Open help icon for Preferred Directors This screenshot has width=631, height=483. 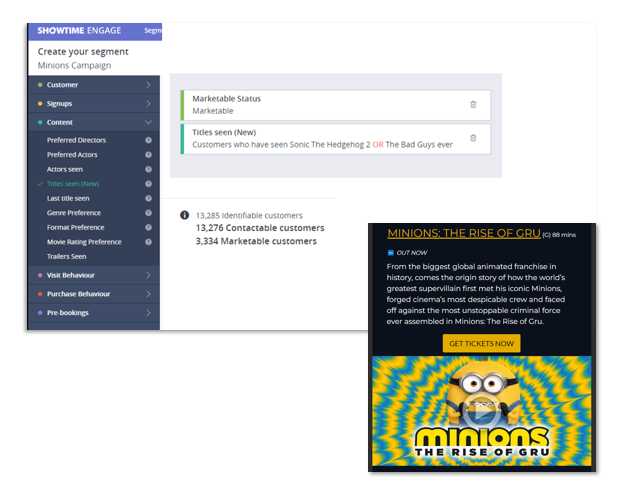(x=148, y=140)
